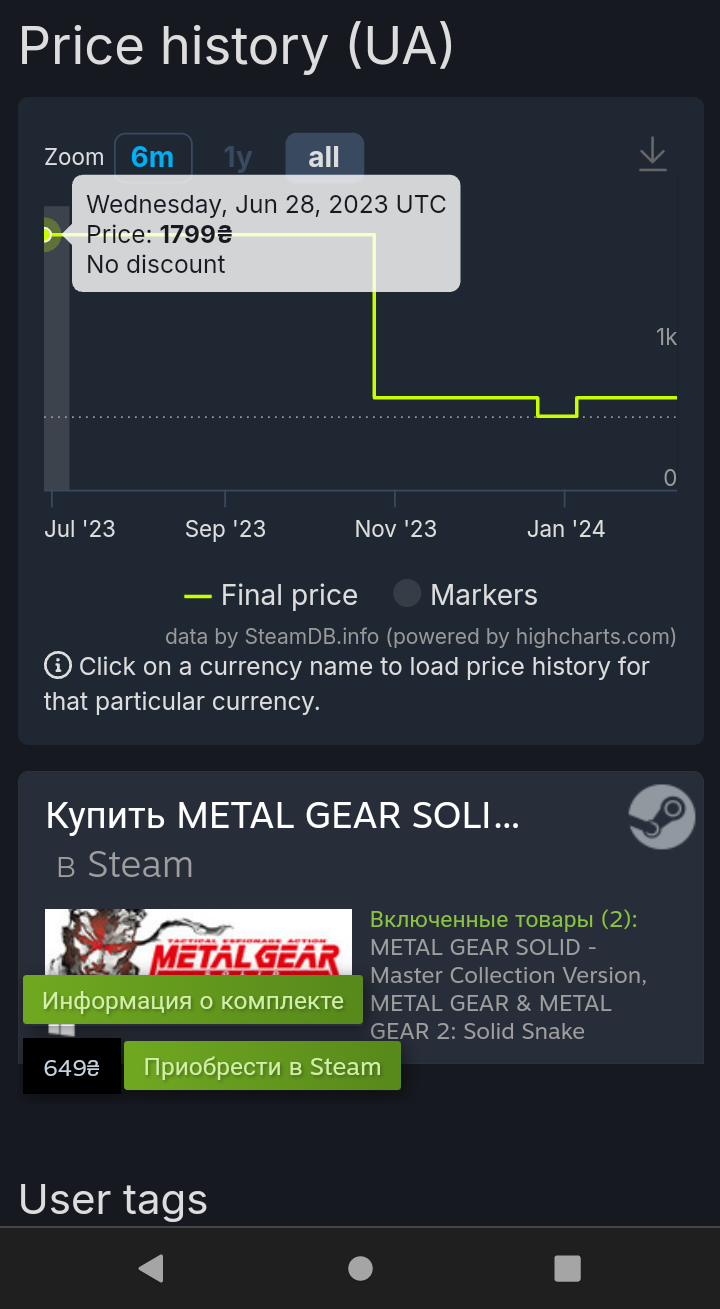Tap the Android recent apps square
Viewport: 720px width, 1309px height.
(x=567, y=1268)
